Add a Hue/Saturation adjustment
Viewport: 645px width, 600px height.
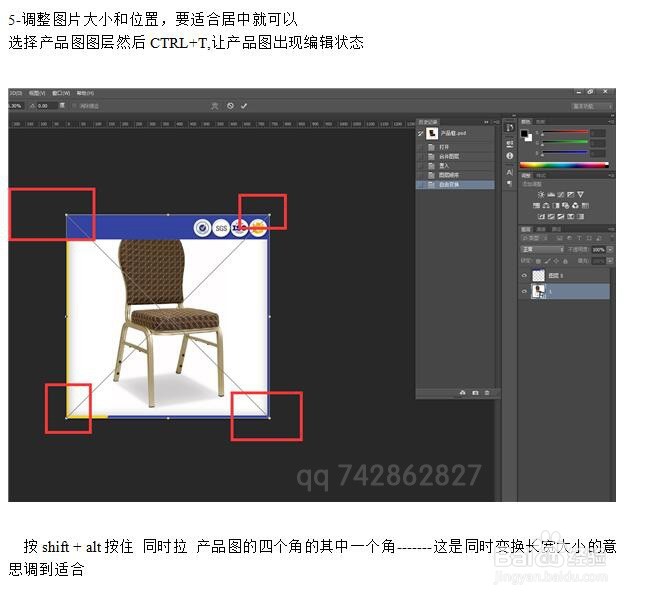pos(536,206)
